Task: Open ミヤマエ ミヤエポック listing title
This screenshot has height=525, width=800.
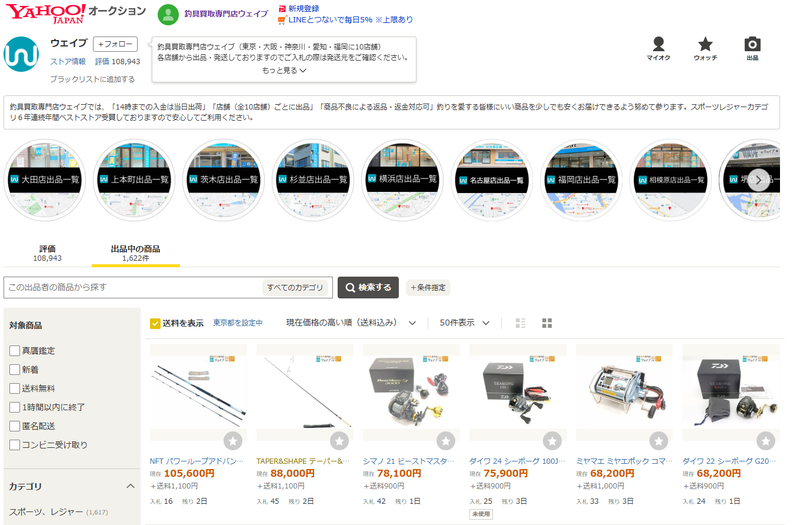Action: (x=624, y=461)
